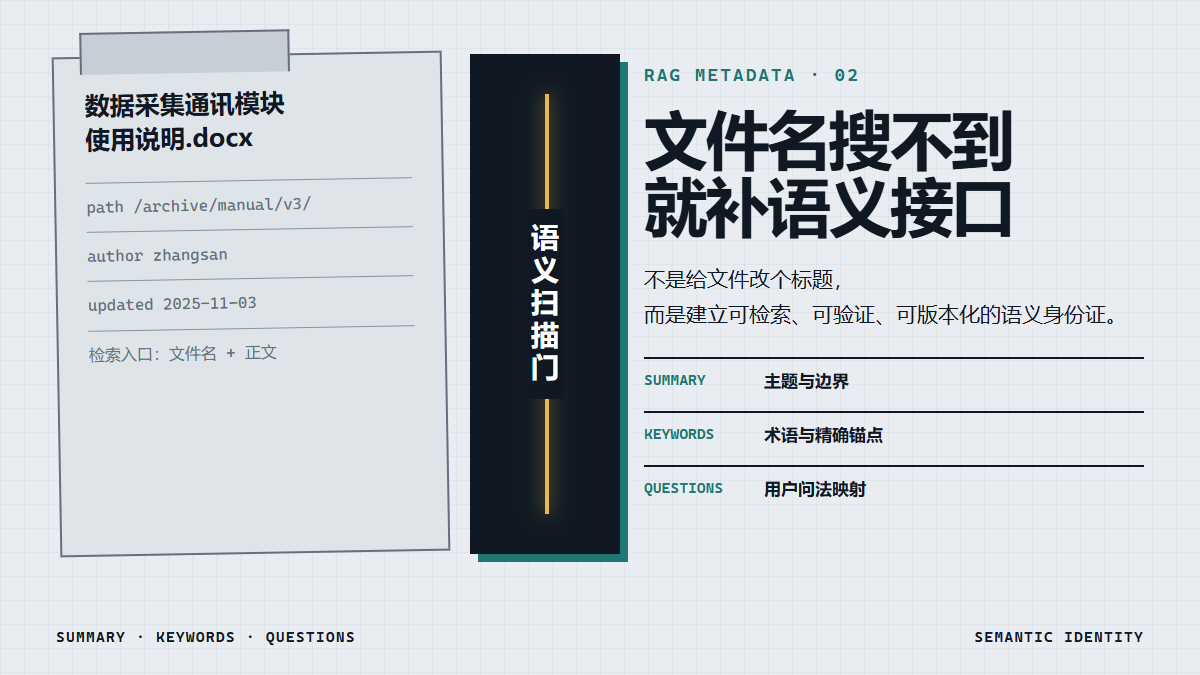Click the headline 文件名搜不到
The image size is (1200, 675).
(x=828, y=141)
